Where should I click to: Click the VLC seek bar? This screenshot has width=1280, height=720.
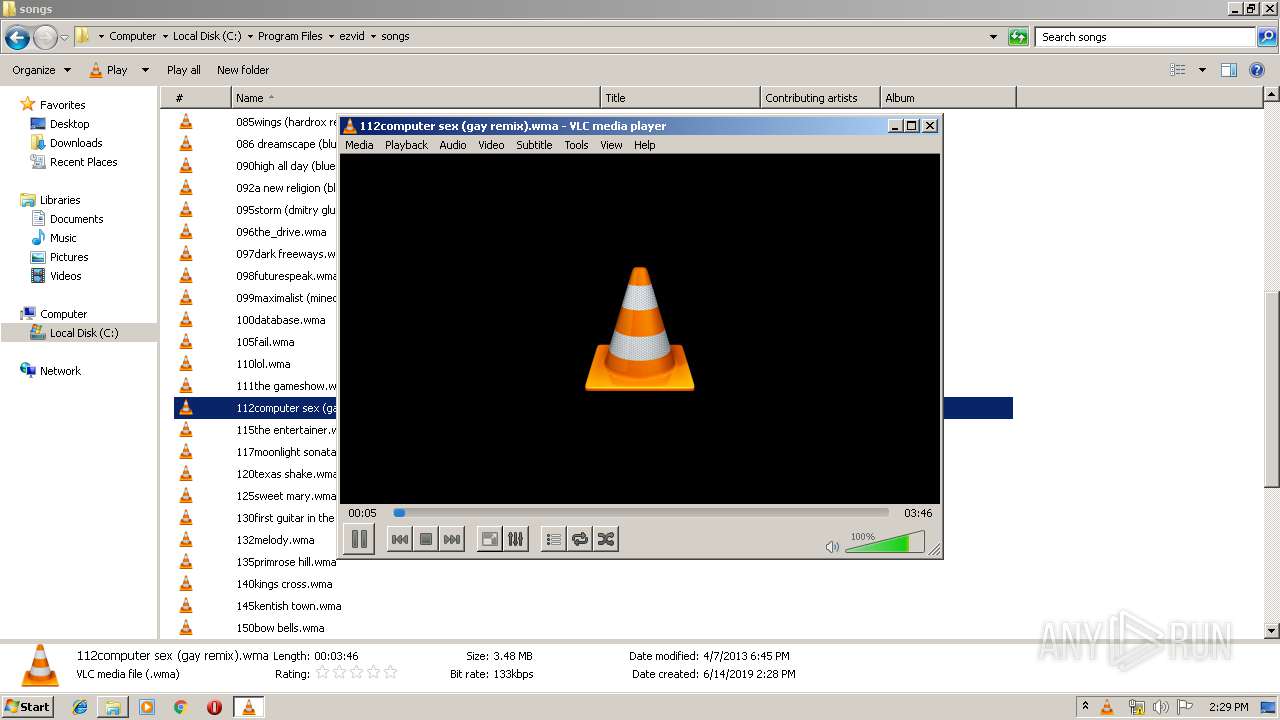coord(640,513)
